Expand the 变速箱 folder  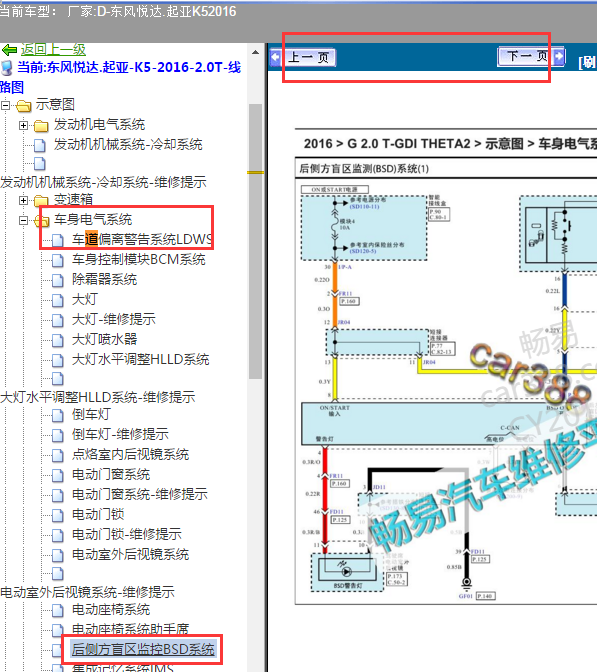[x=24, y=200]
